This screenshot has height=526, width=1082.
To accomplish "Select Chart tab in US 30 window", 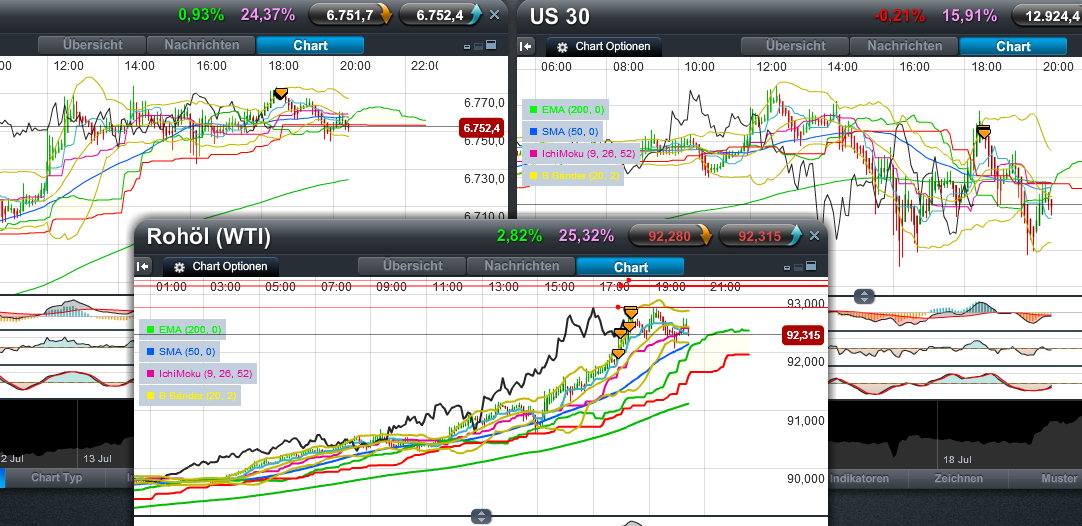I will 1013,46.
